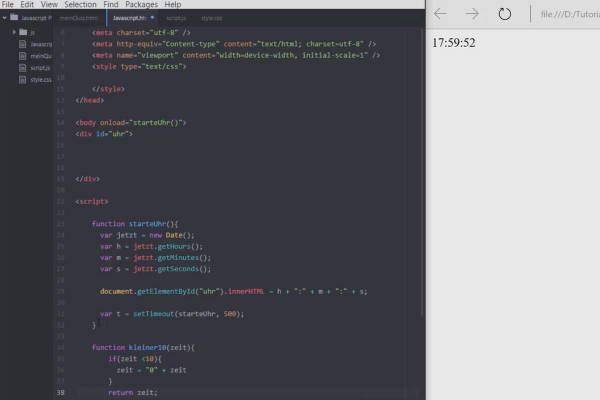The width and height of the screenshot is (600, 400).
Task: Click the editor vertical scrollbar
Action: pos(422,172)
